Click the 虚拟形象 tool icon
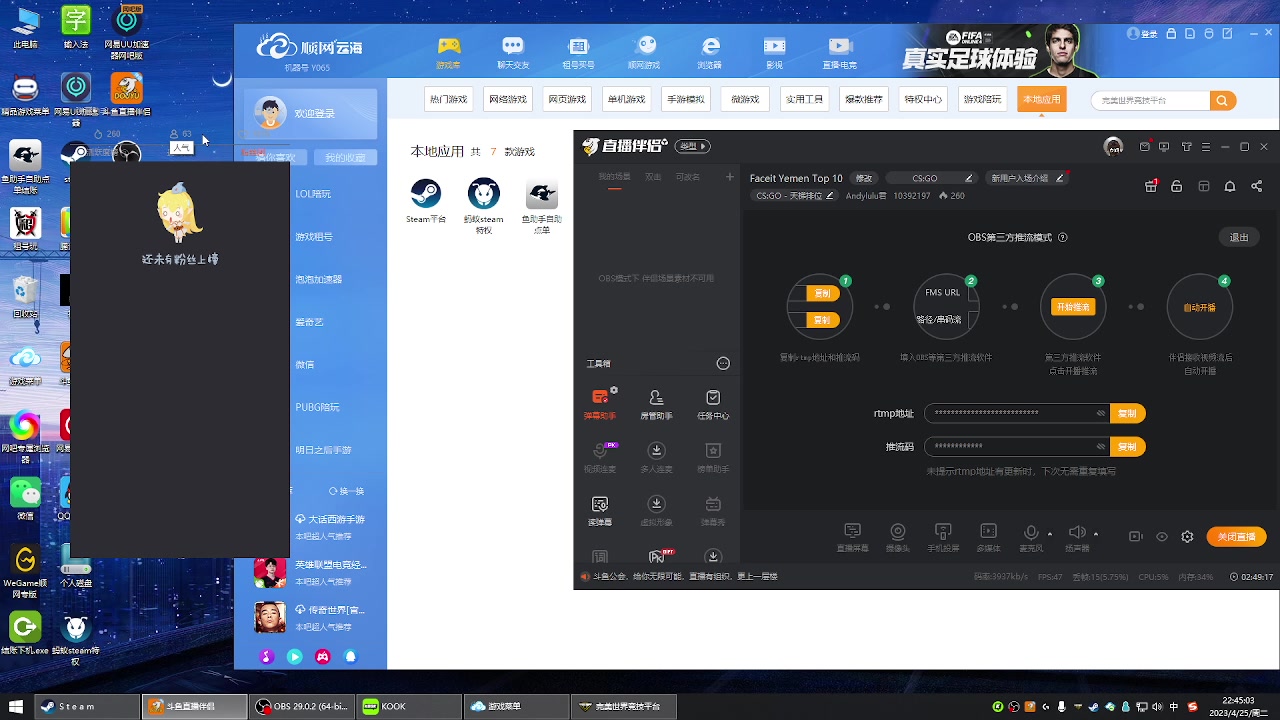Viewport: 1280px width, 720px height. (656, 510)
